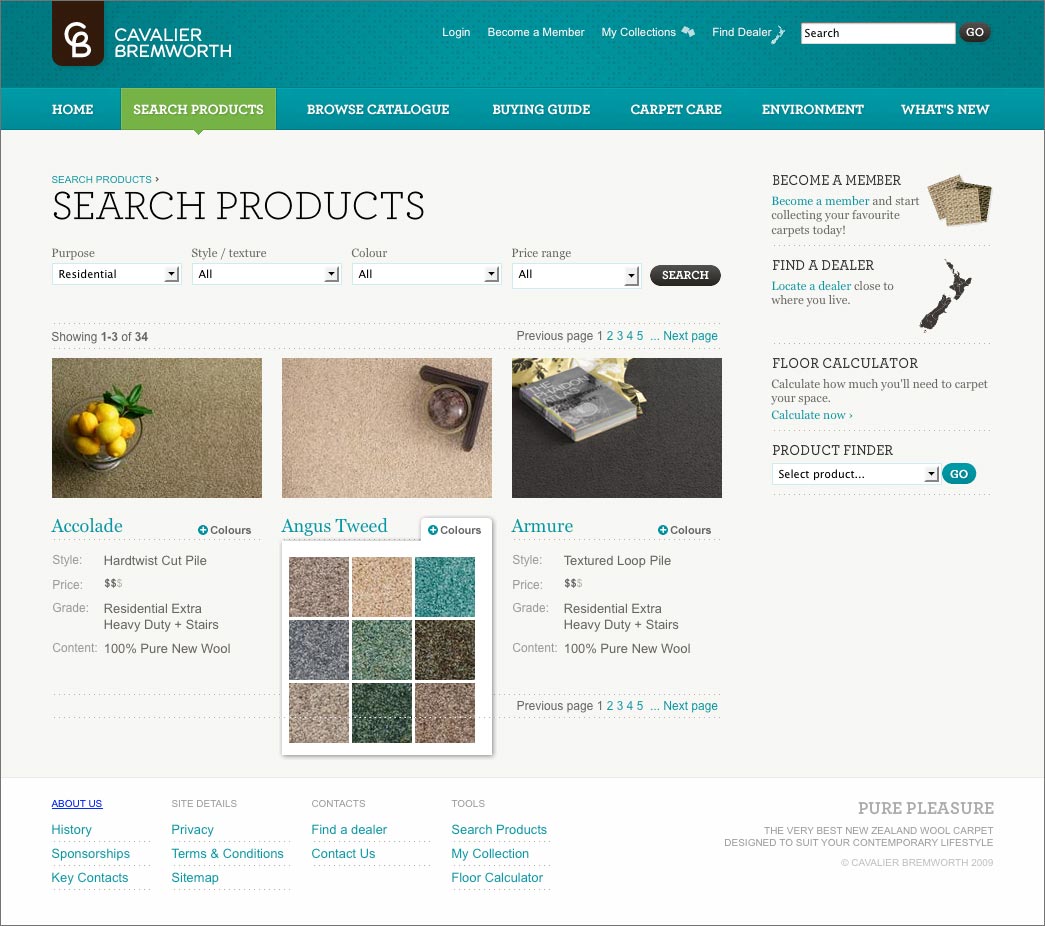
Task: Click the Search Products breadcrumb link
Action: pyautogui.click(x=101, y=179)
